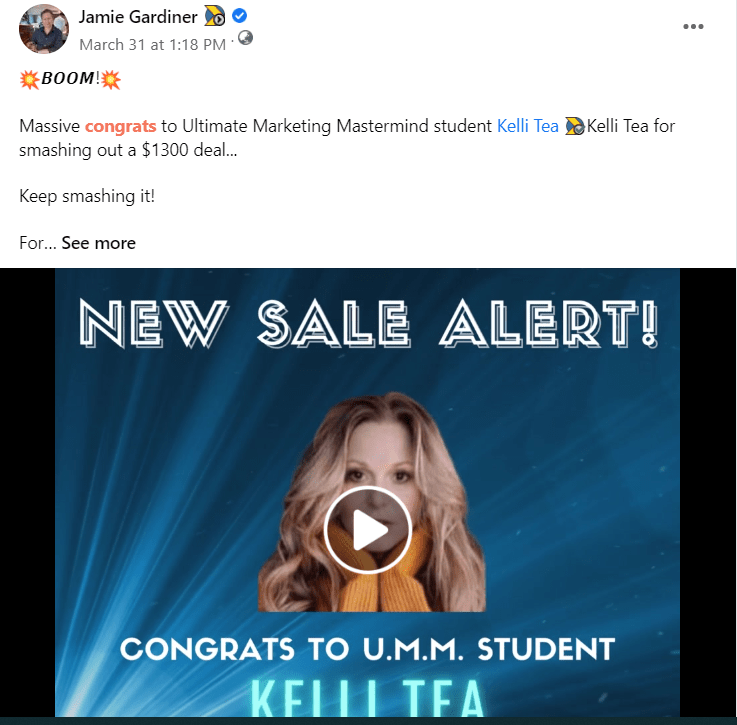Image resolution: width=737 pixels, height=725 pixels.
Task: Click the orange highlighted congrats word
Action: point(120,126)
